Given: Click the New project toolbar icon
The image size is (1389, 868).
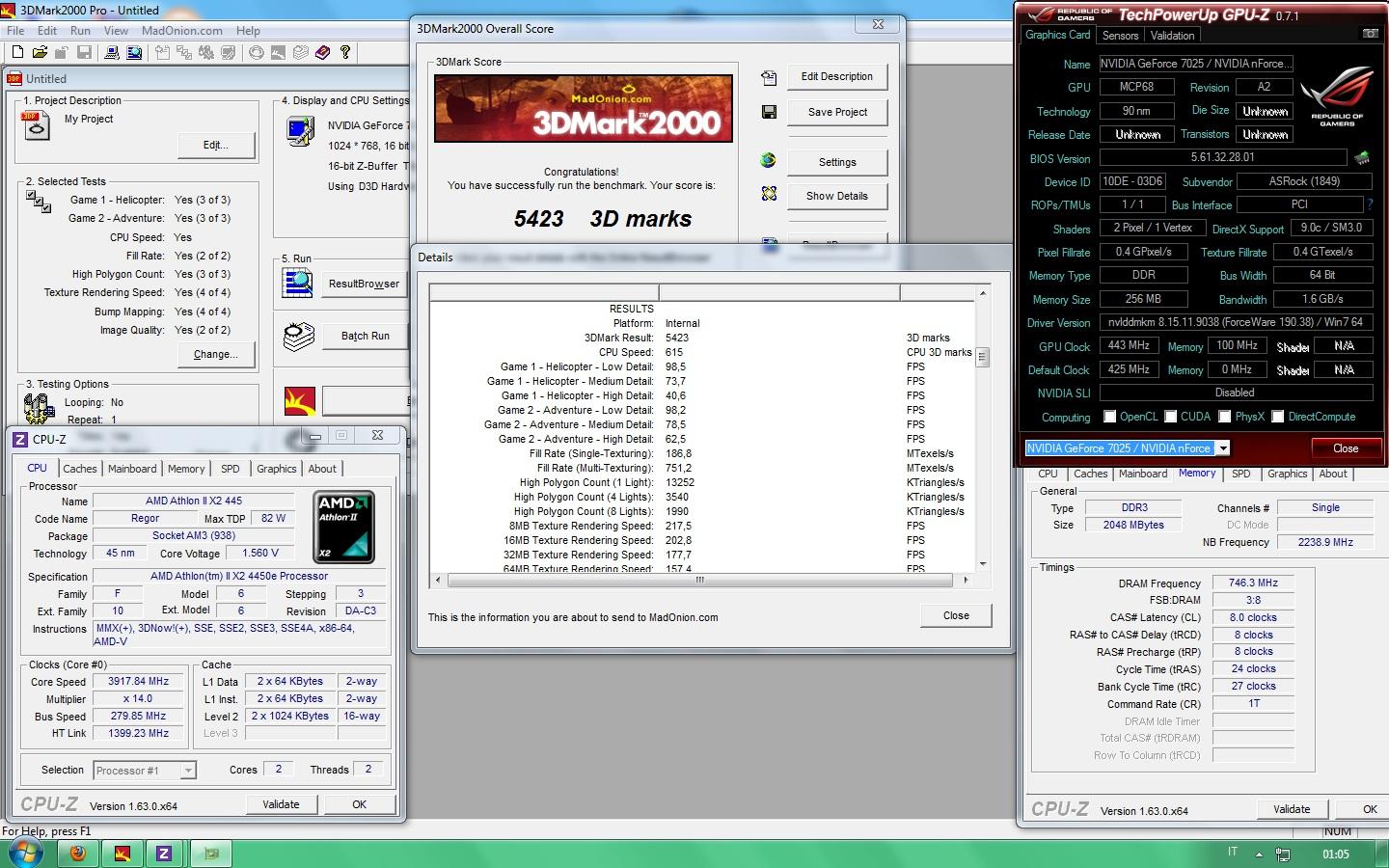Looking at the screenshot, I should (18, 52).
